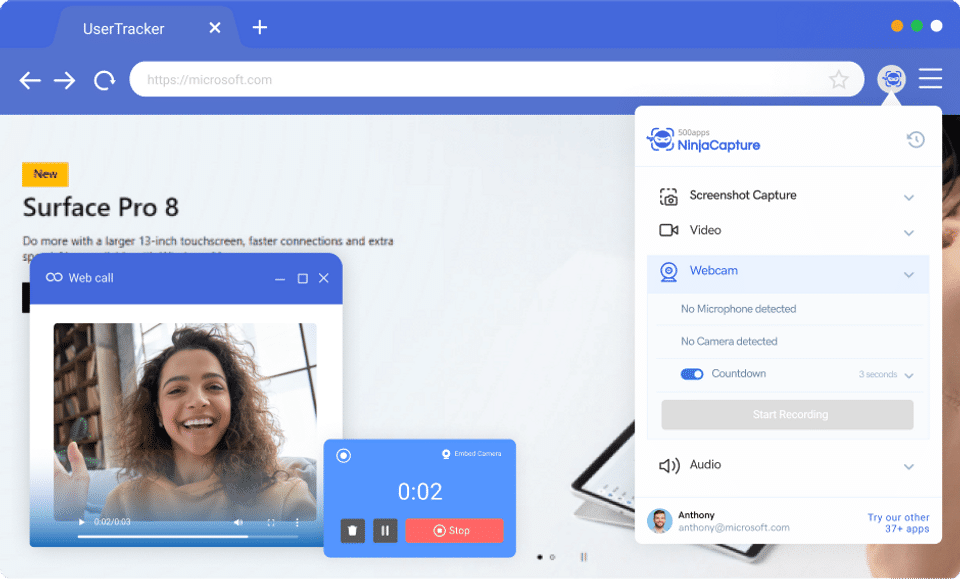Screen dimensions: 960x579
Task: Expand the Screenshot Capture chevron
Action: tap(909, 198)
